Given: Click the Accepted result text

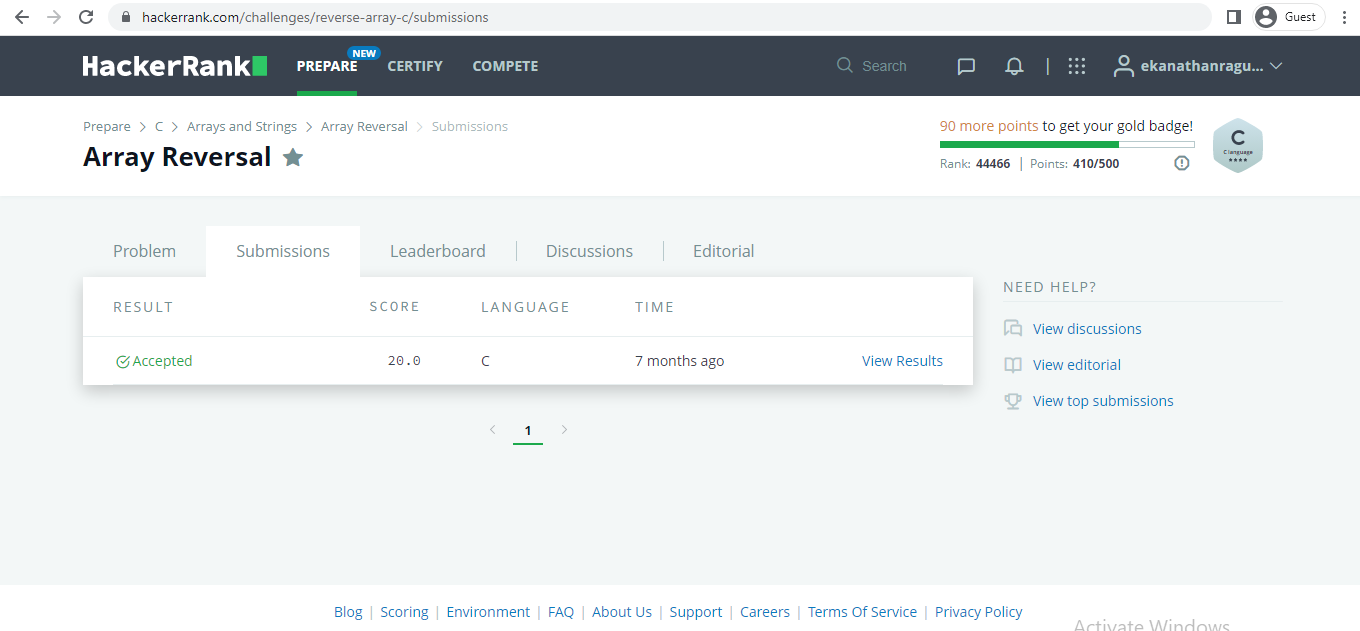Looking at the screenshot, I should pos(162,361).
